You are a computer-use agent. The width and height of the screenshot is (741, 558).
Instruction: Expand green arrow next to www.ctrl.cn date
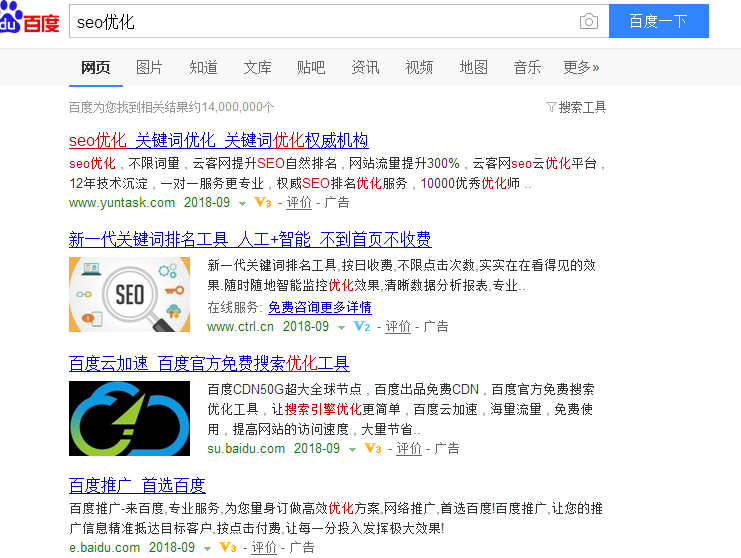coord(341,327)
